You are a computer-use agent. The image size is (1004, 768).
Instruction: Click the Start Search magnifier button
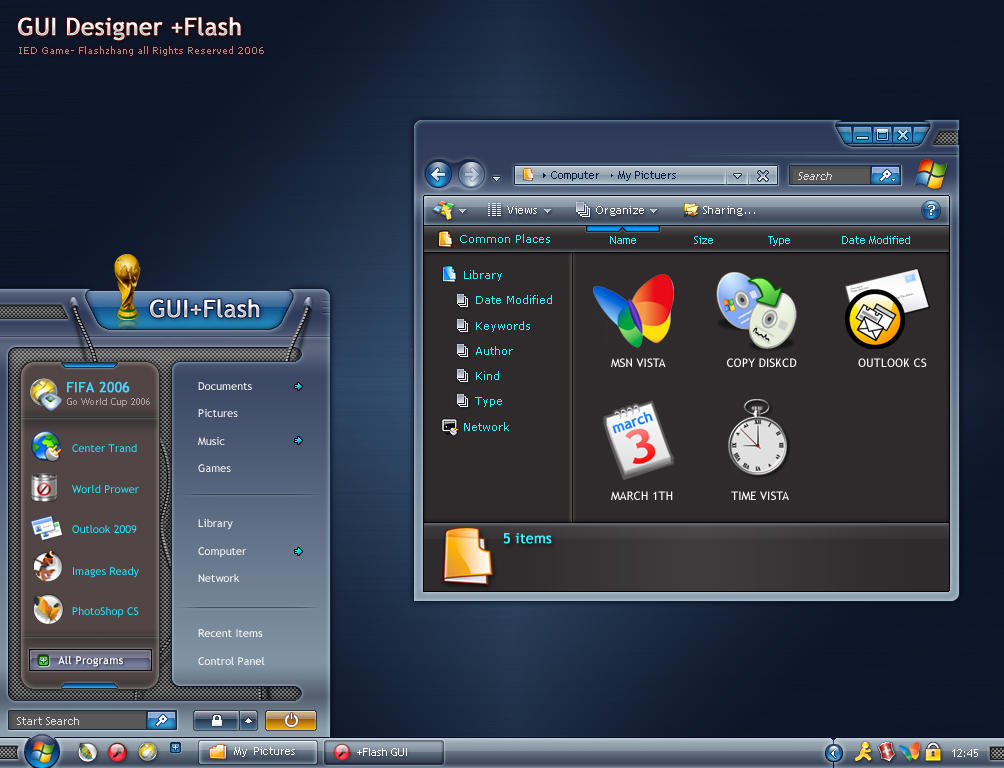(161, 721)
